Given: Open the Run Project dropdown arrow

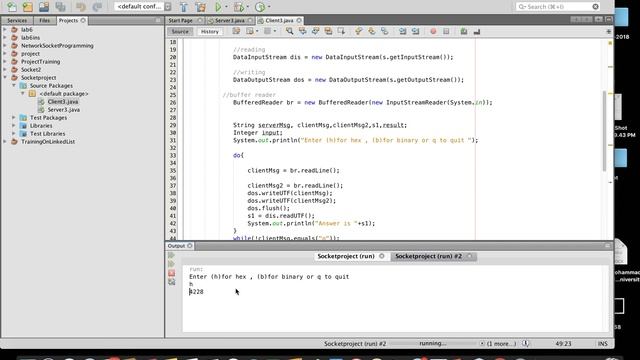Looking at the screenshot, I should 226,7.
